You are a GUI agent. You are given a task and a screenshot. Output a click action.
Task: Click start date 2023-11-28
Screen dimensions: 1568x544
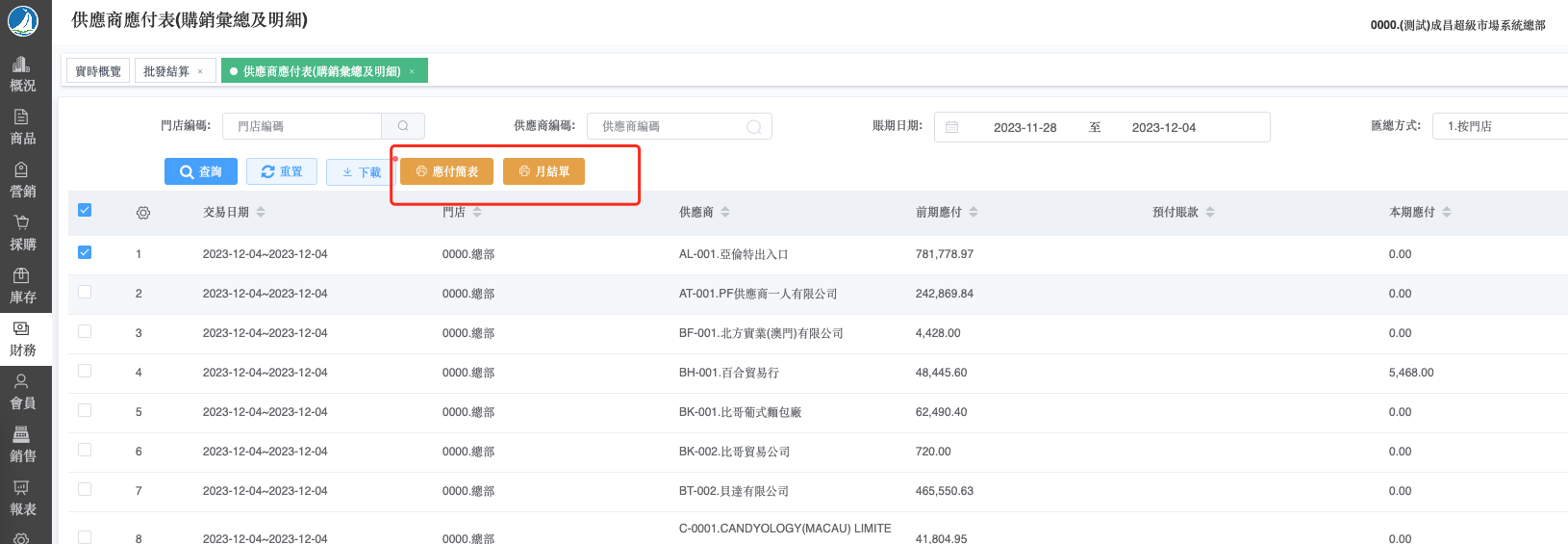coord(1024,127)
